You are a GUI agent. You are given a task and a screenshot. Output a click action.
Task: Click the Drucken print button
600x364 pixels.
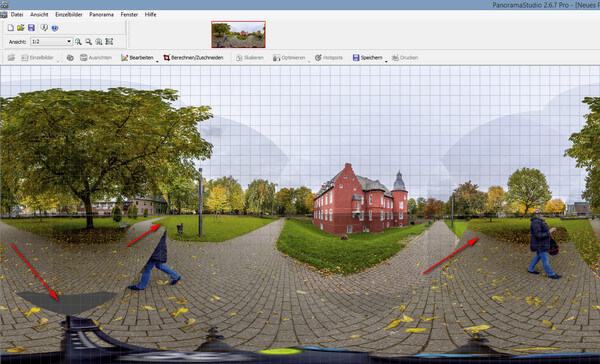[x=405, y=58]
